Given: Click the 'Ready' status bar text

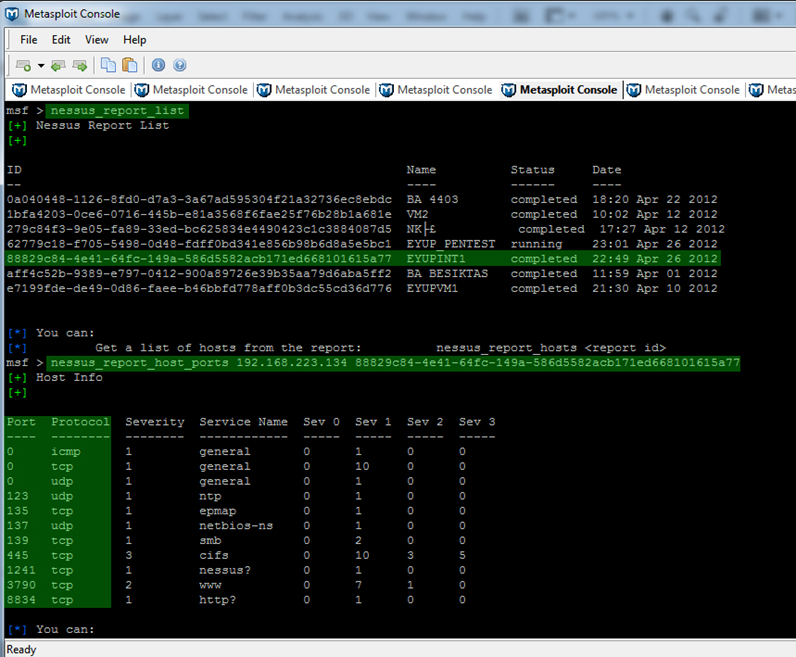Looking at the screenshot, I should [x=21, y=649].
